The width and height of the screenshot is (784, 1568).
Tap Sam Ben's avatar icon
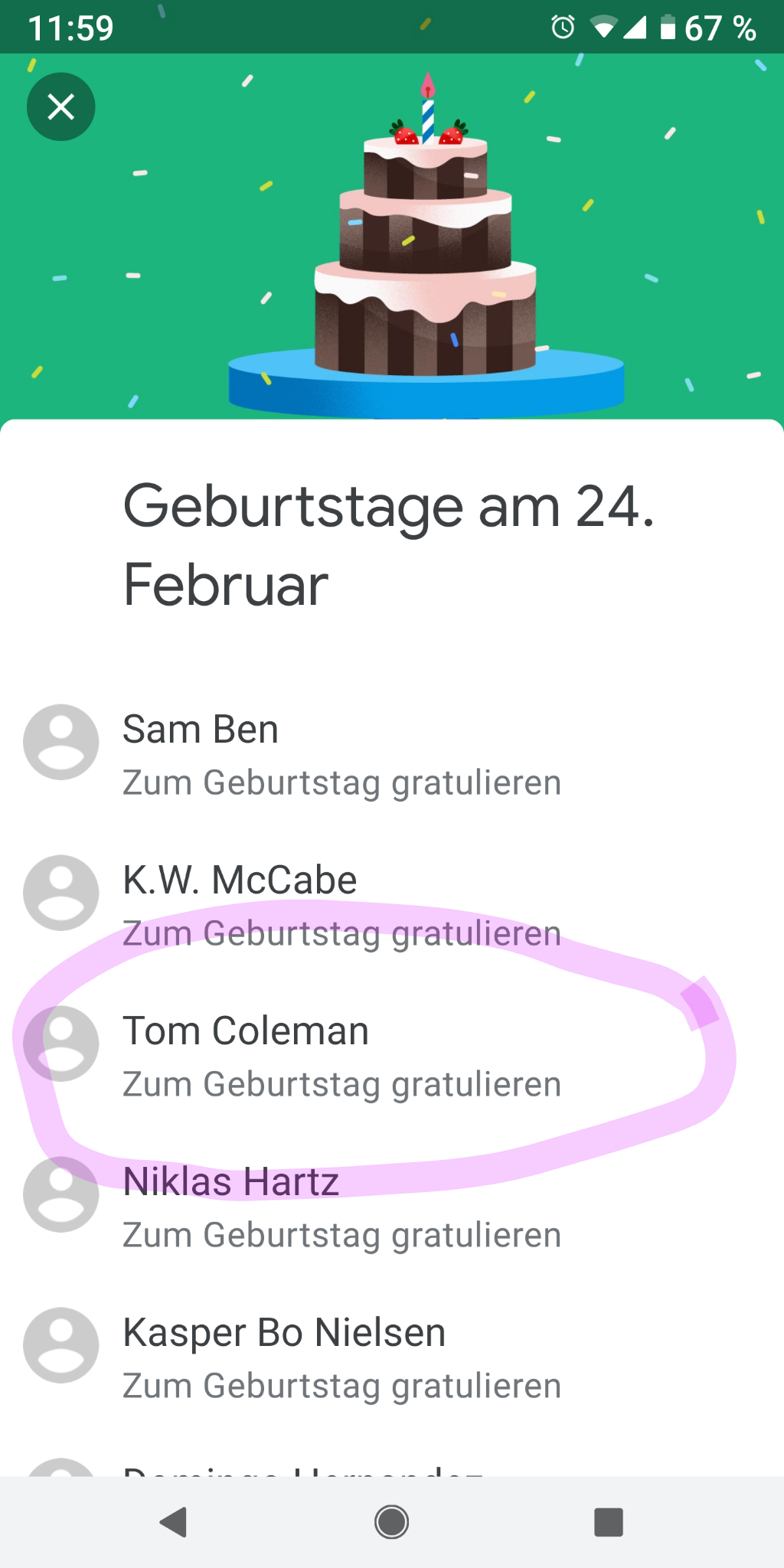coord(61,742)
